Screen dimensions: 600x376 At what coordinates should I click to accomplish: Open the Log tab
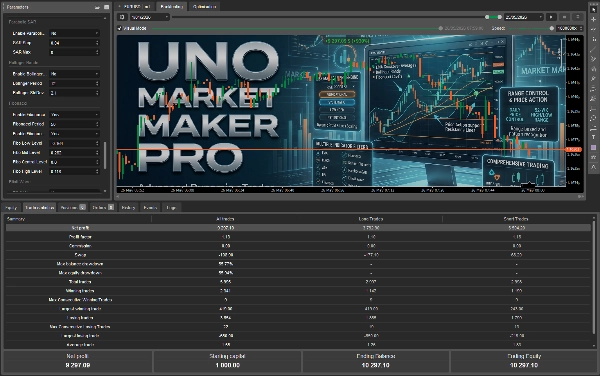click(x=171, y=207)
